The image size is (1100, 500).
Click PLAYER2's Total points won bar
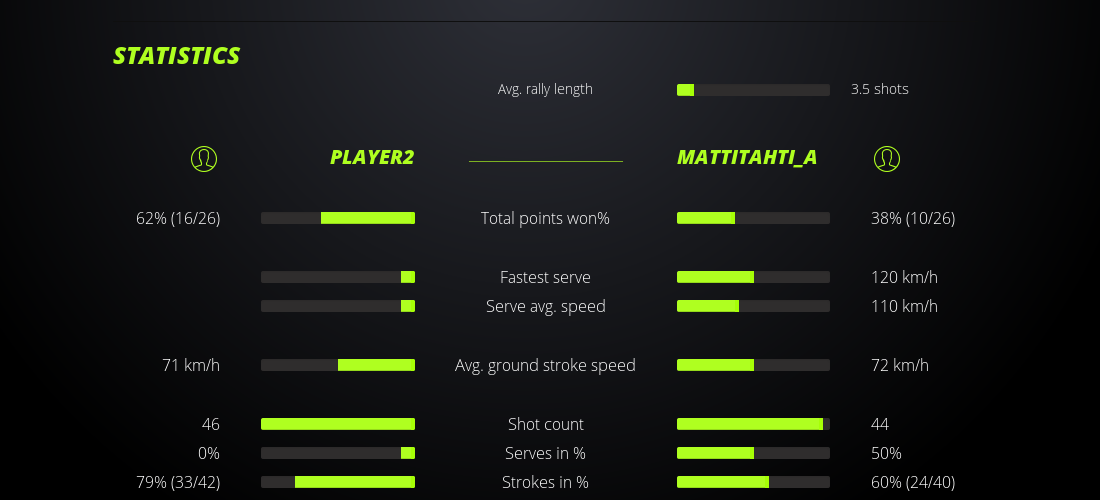coord(338,218)
